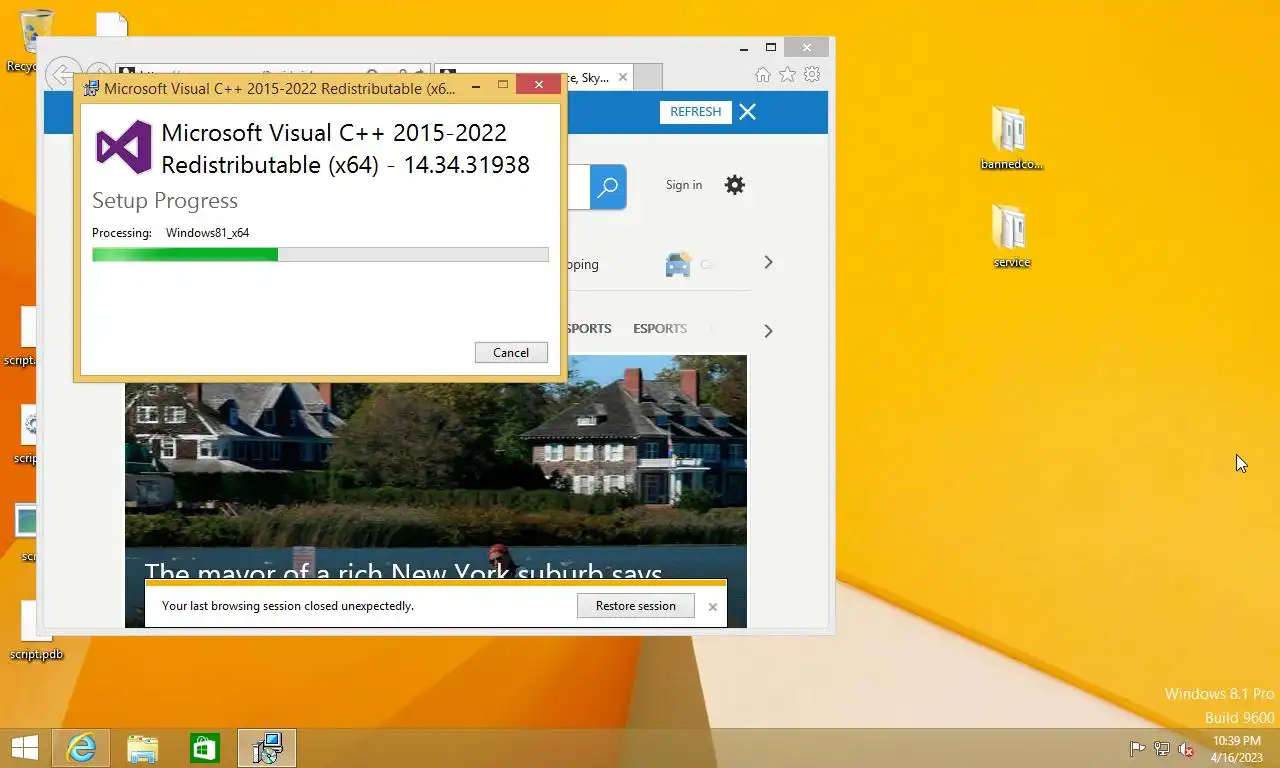Open the SPORTS news category
Screen dimensions: 1280x768
[x=589, y=329]
